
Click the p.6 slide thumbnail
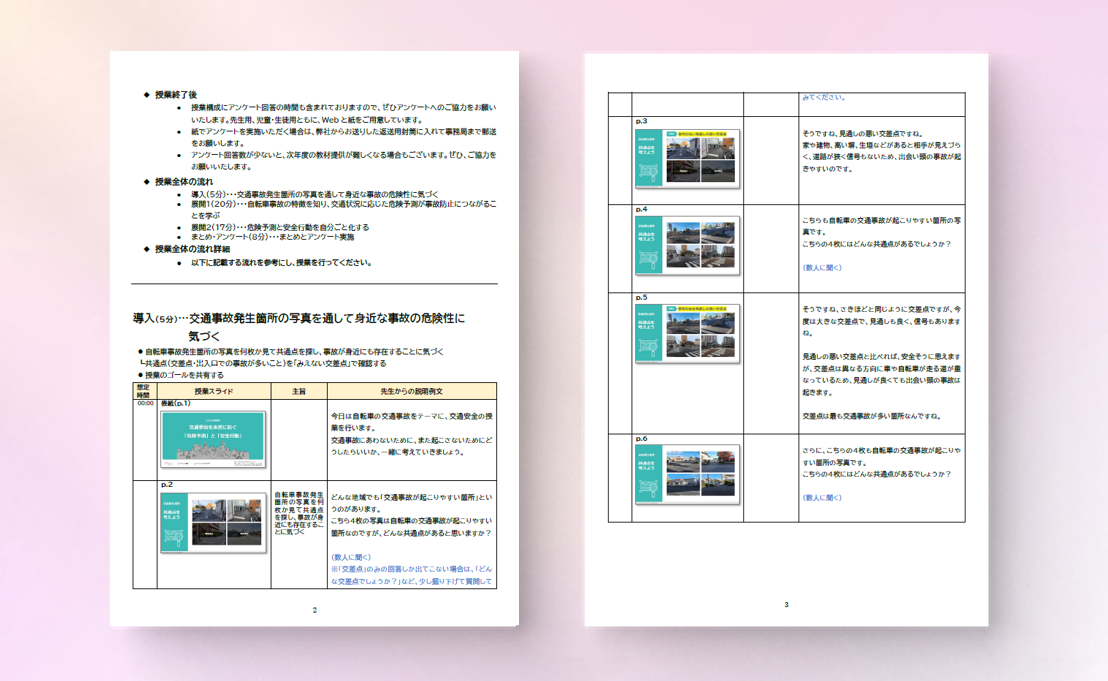coord(687,474)
